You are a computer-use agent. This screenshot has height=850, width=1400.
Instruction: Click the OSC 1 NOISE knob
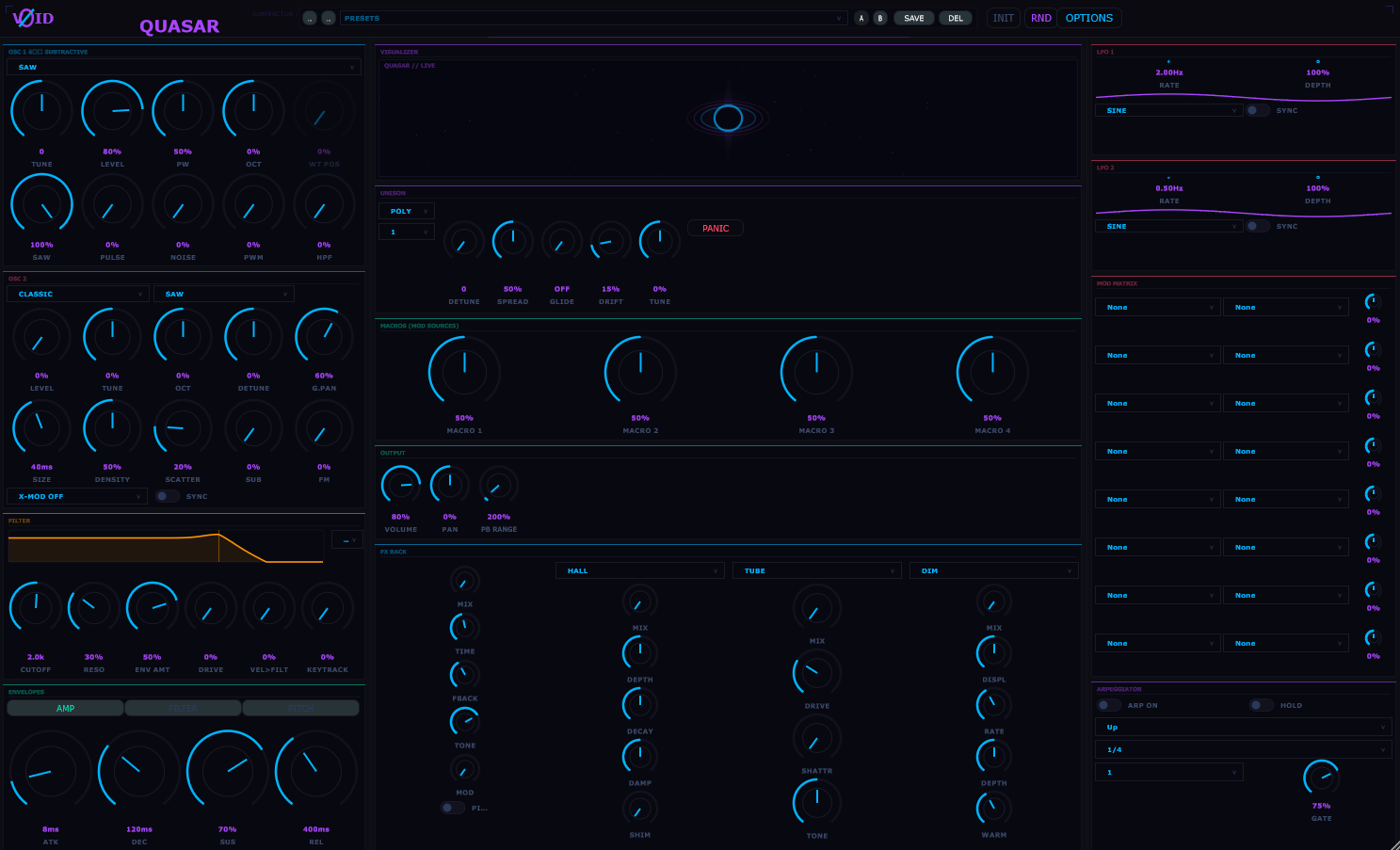(183, 204)
